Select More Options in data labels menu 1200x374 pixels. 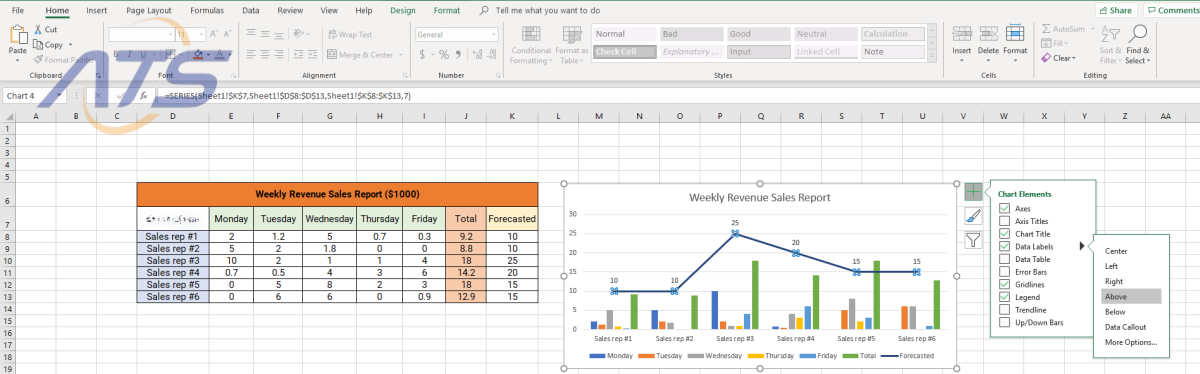[x=1131, y=342]
